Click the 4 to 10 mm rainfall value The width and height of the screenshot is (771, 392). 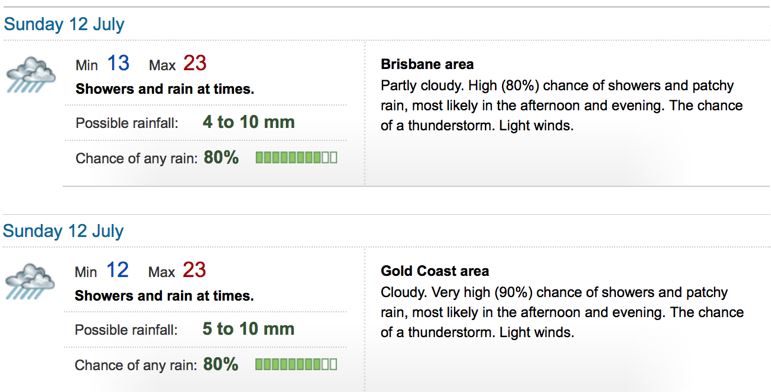[248, 122]
